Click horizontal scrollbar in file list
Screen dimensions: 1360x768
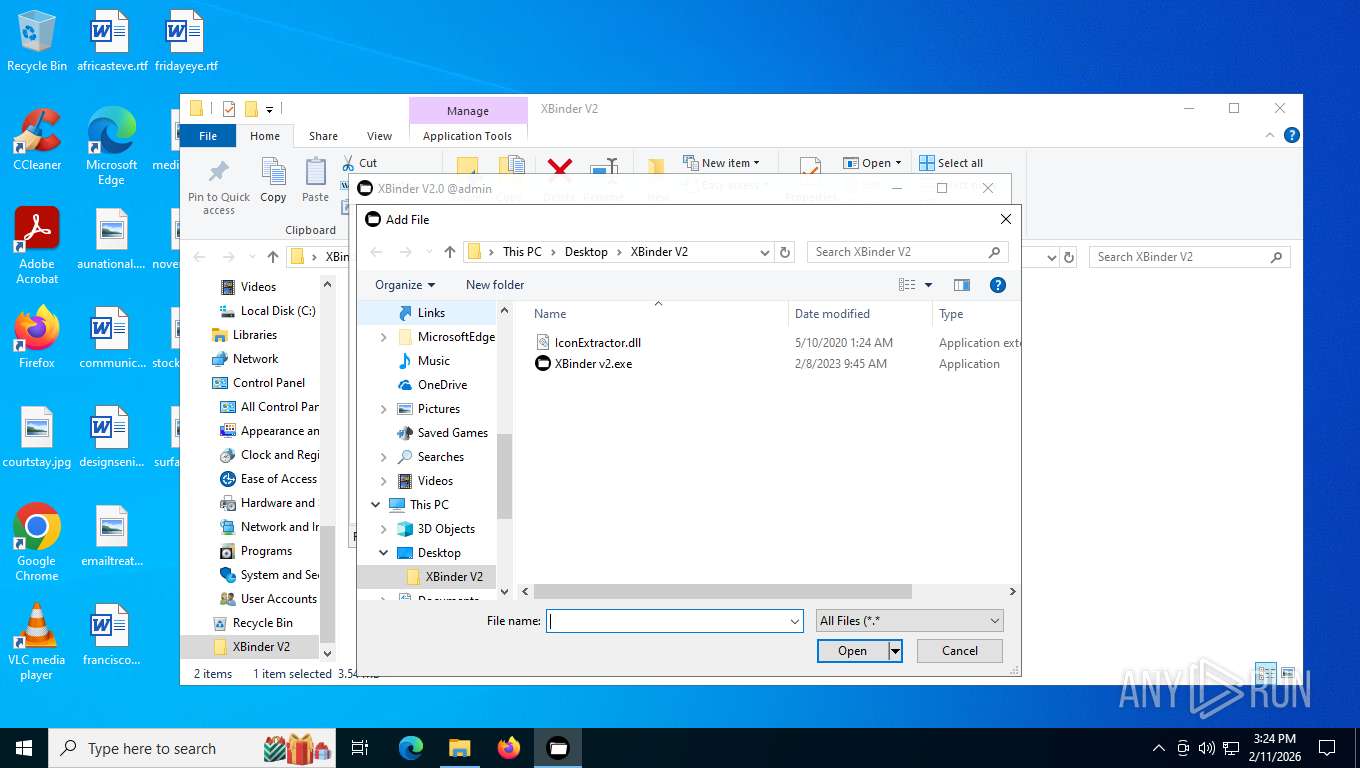(723, 592)
